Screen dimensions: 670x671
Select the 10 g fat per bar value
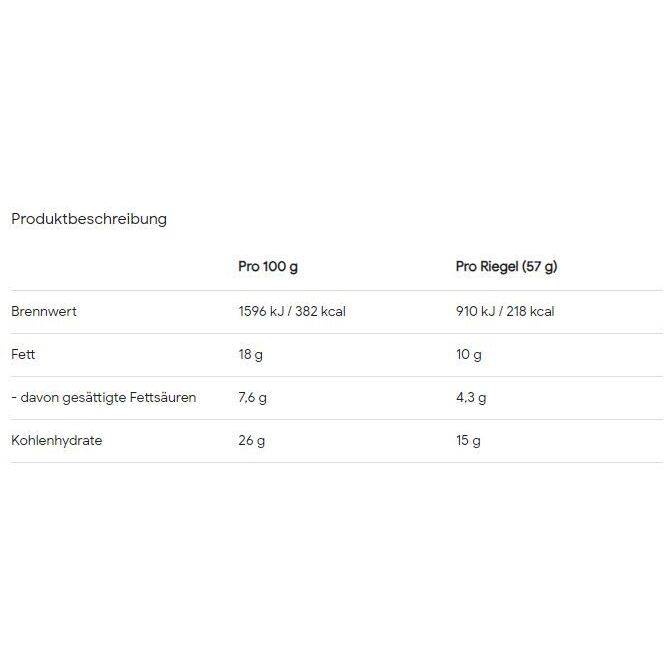pos(469,355)
